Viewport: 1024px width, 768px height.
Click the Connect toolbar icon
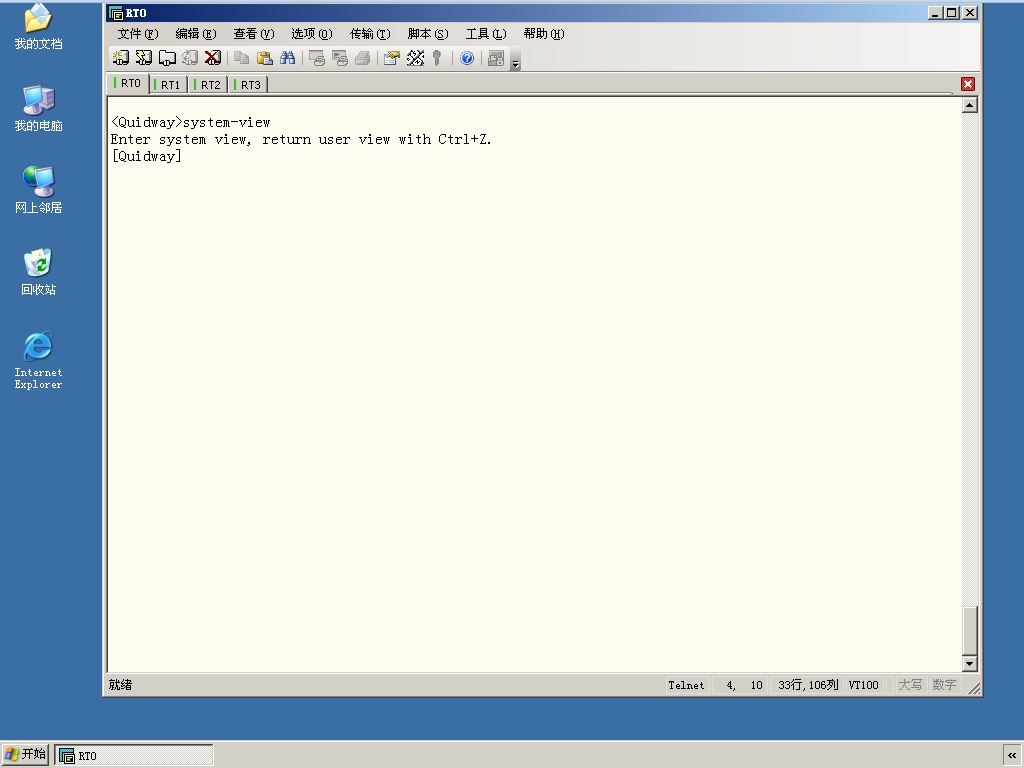(x=121, y=58)
